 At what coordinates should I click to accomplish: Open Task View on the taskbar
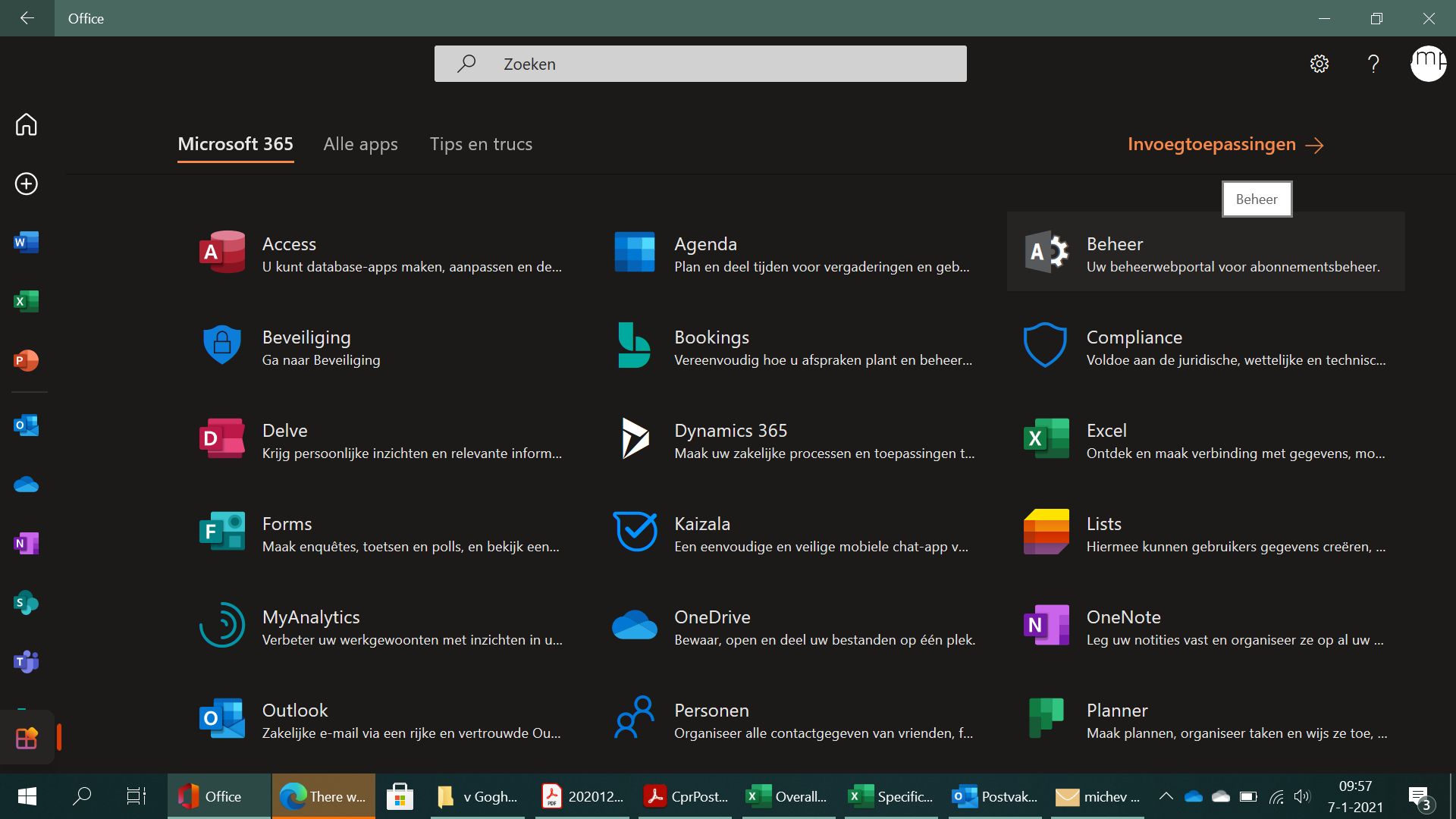pyautogui.click(x=136, y=796)
